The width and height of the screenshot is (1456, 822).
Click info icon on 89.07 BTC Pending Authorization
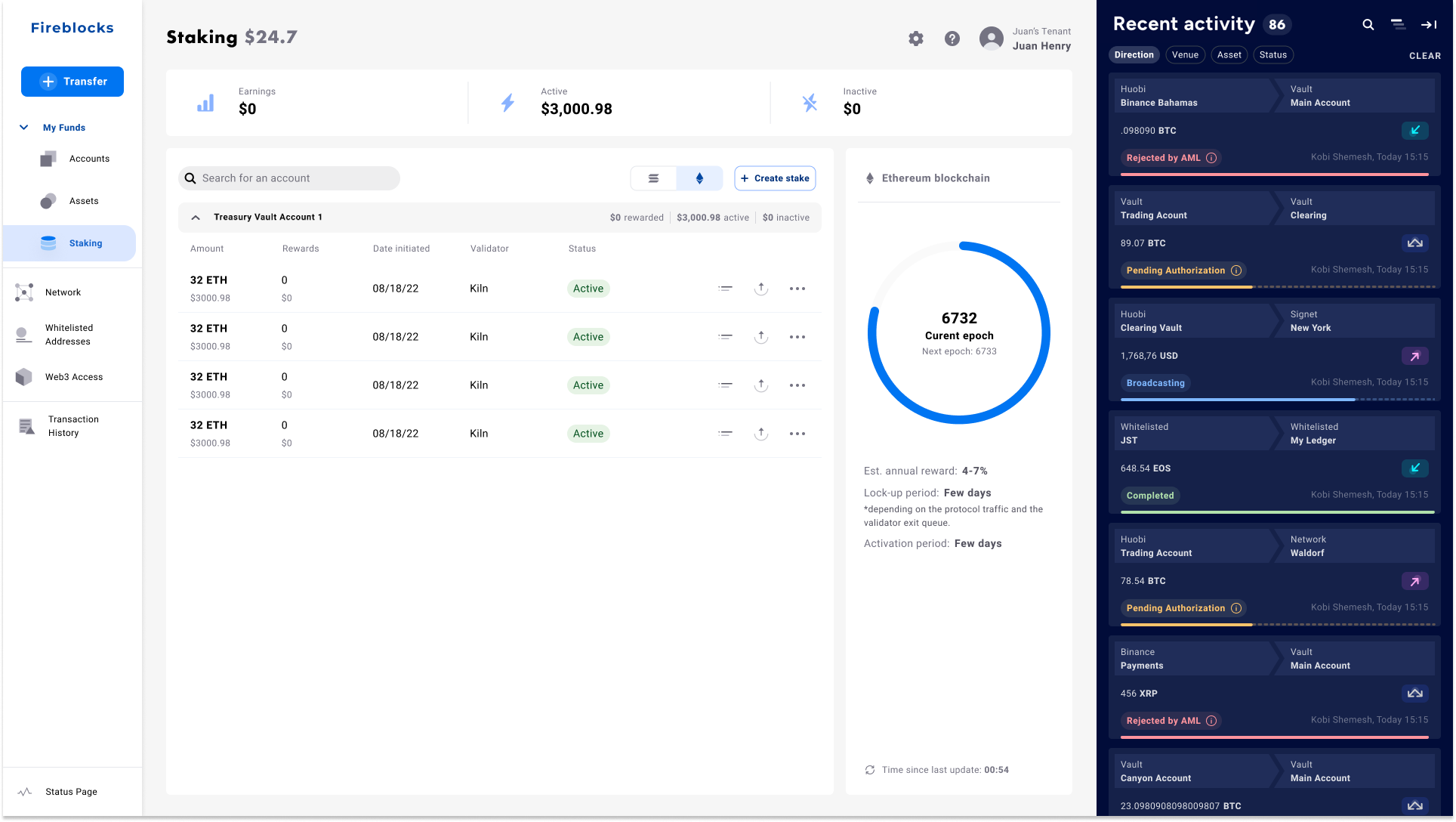1236,270
